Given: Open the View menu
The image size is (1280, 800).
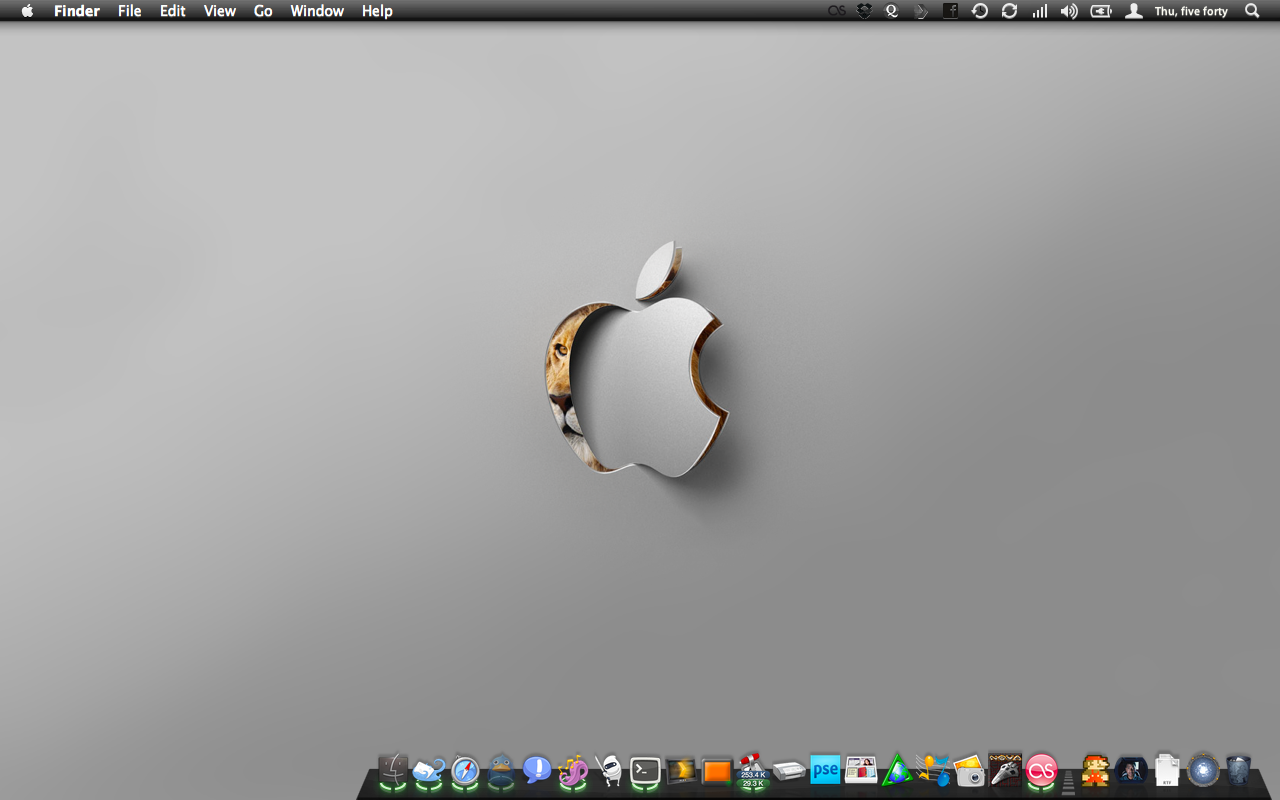Looking at the screenshot, I should click(219, 11).
